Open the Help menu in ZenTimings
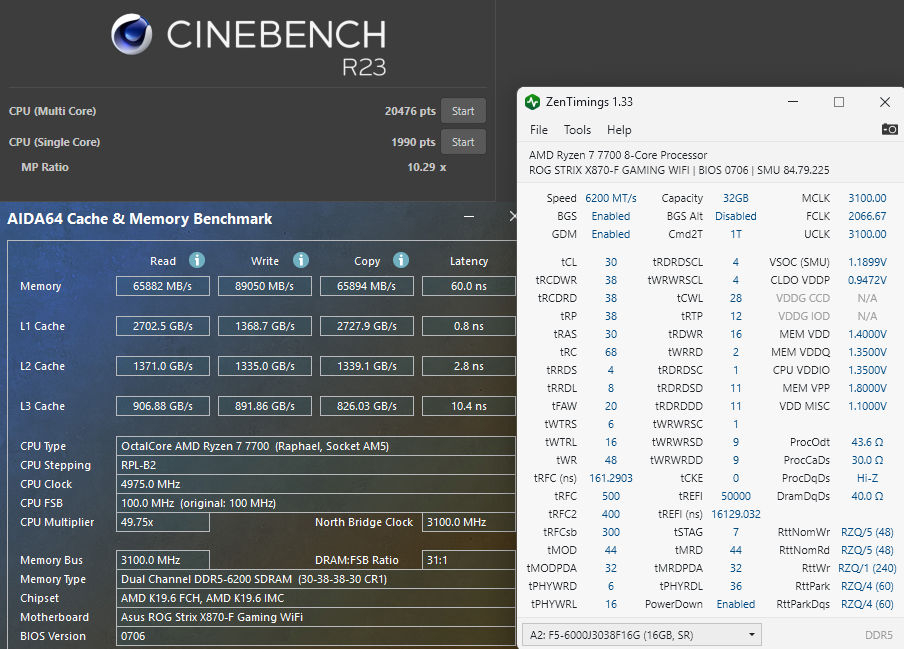This screenshot has width=904, height=649. (619, 130)
